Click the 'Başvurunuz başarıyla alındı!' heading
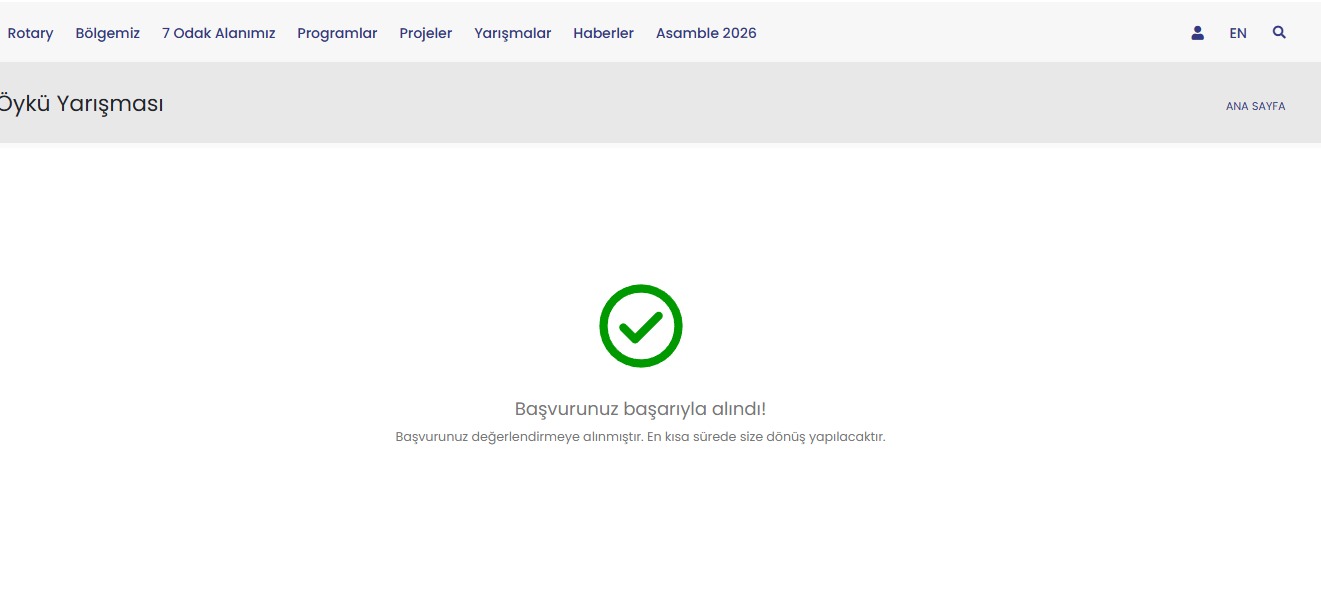 pos(640,409)
